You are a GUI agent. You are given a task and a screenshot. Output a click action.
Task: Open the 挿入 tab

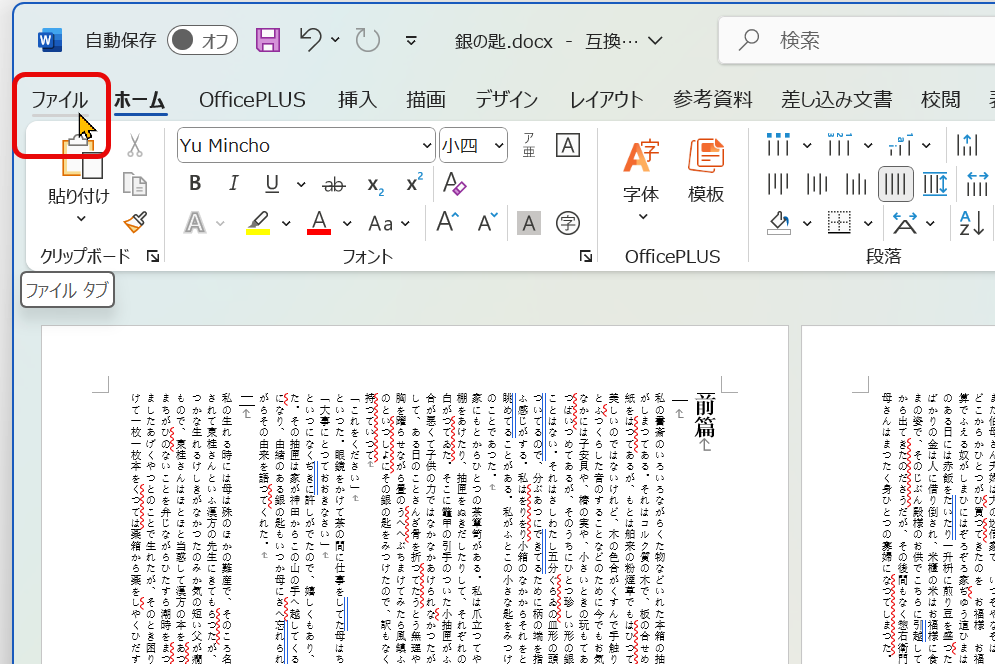[357, 100]
